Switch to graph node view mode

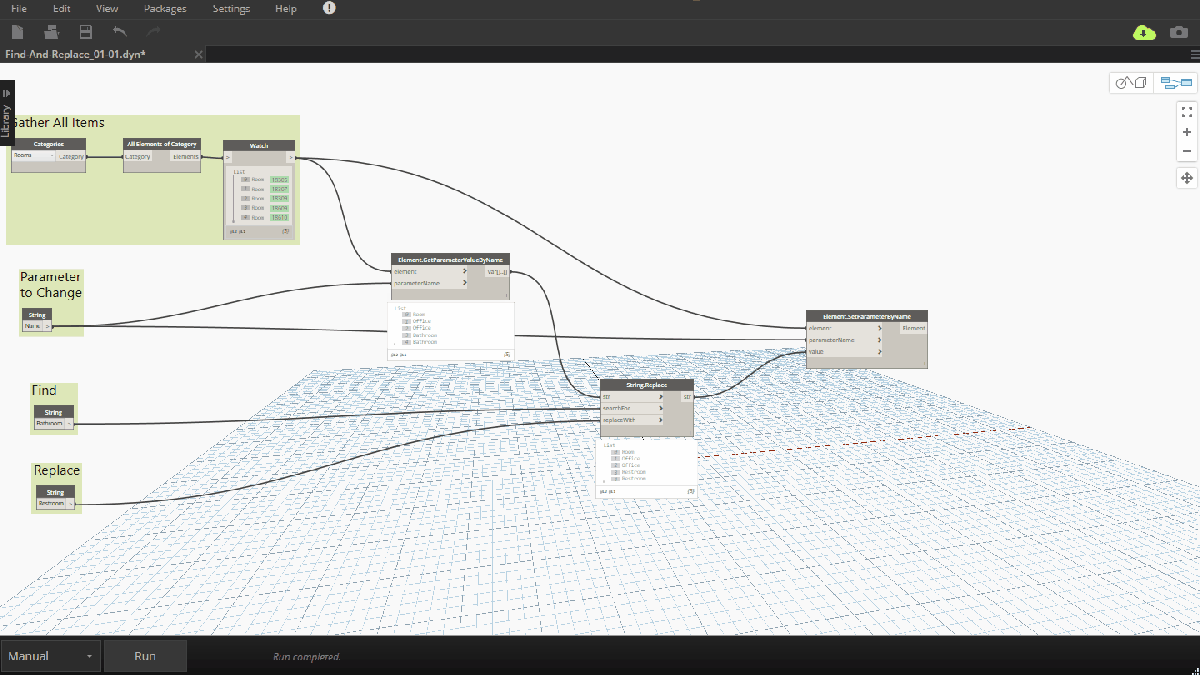1176,83
